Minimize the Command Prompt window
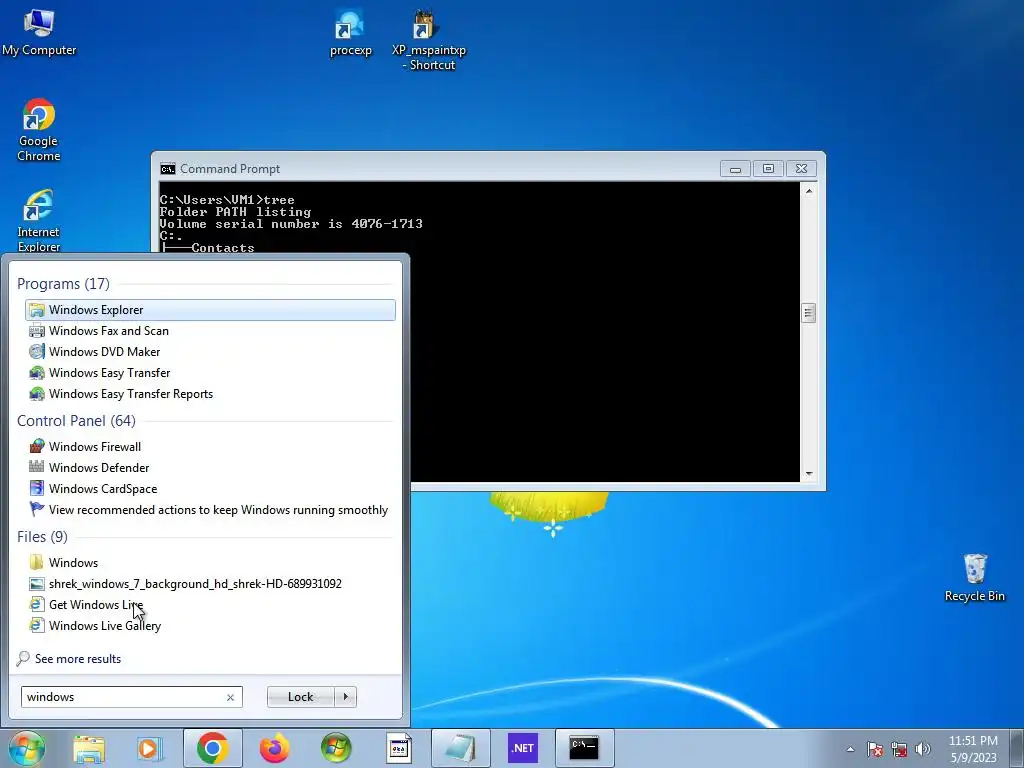1024x768 pixels. 735,169
